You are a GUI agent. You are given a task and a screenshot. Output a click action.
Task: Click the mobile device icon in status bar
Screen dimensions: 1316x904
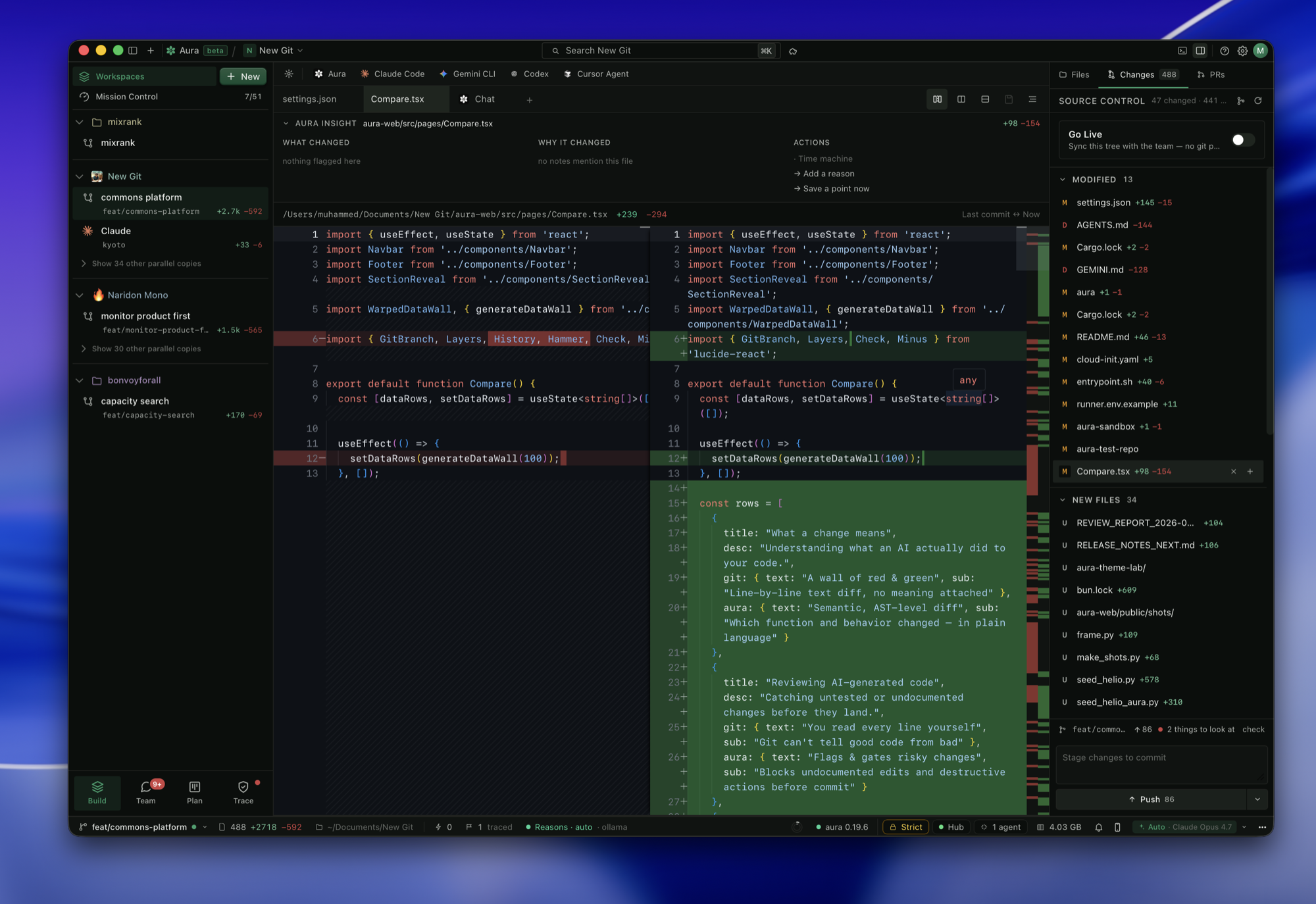click(x=1117, y=827)
